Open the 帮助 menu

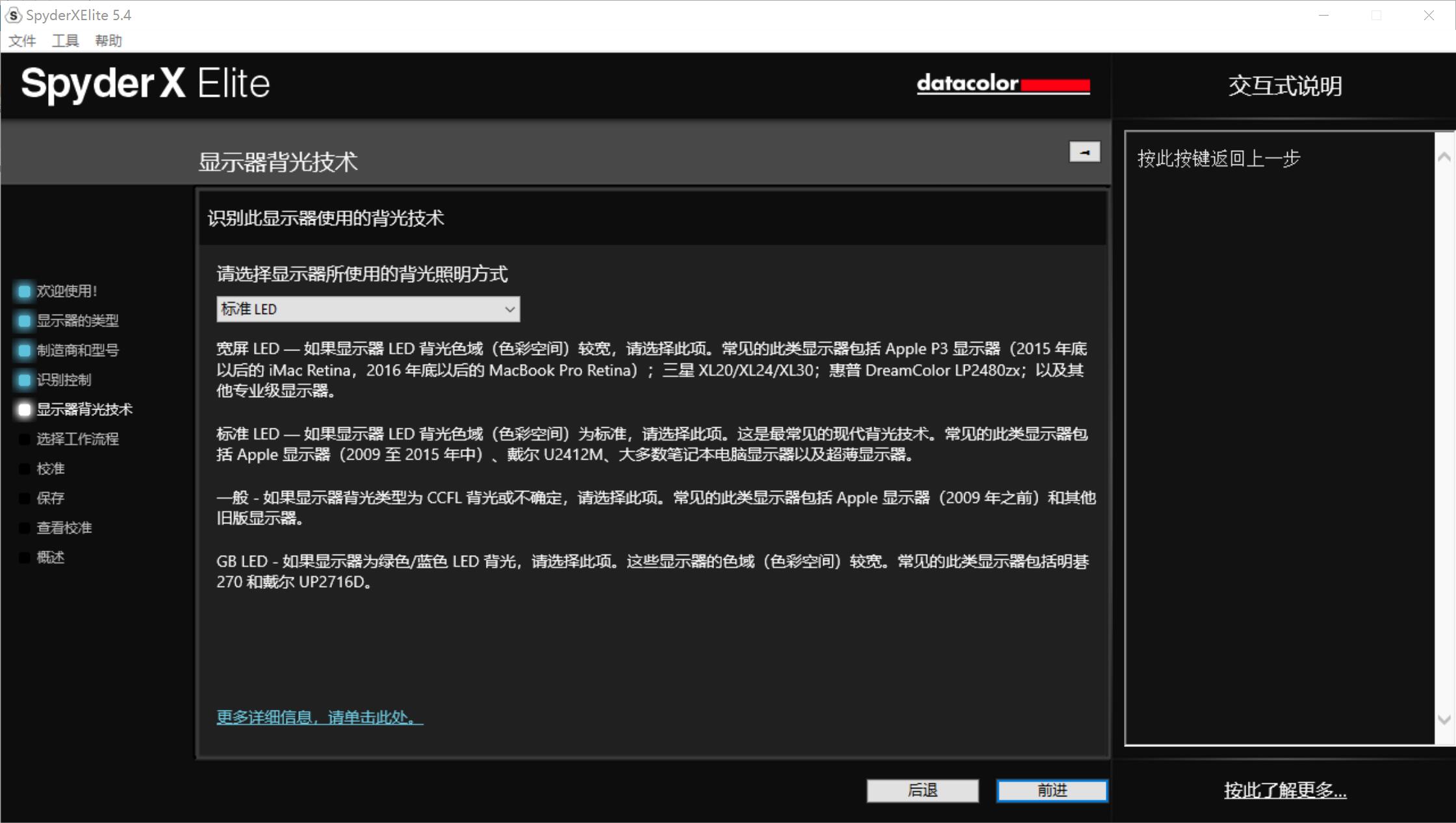(x=108, y=41)
